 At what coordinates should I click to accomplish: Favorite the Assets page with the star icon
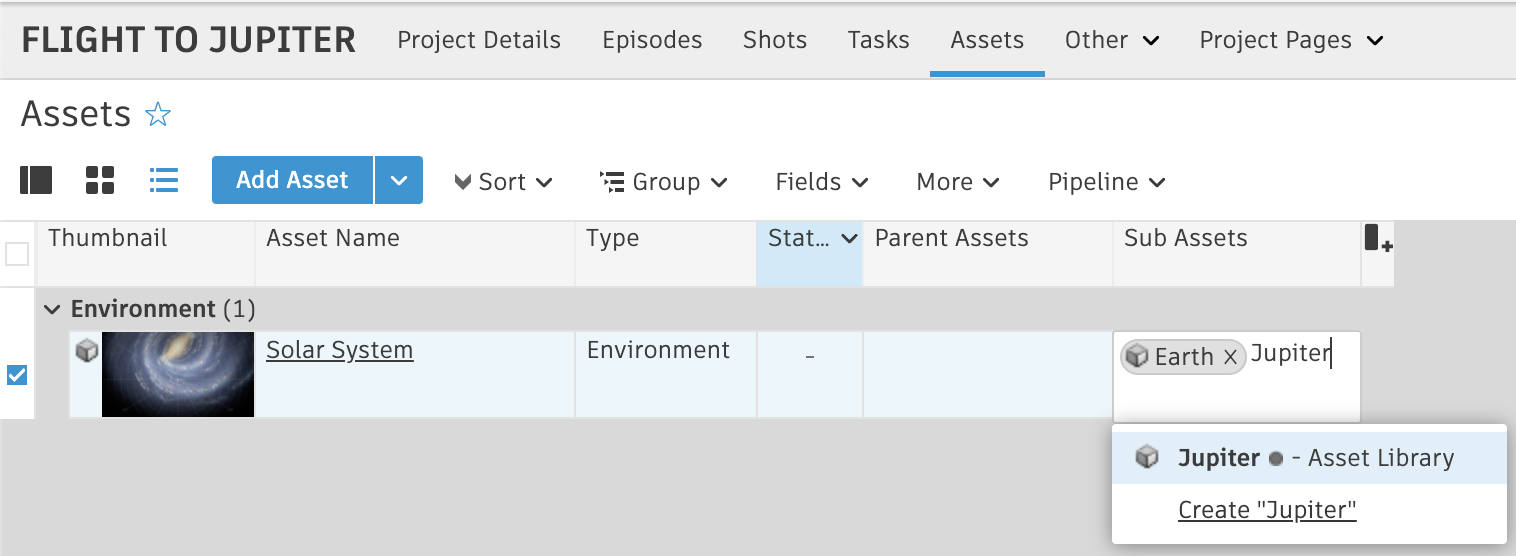158,115
